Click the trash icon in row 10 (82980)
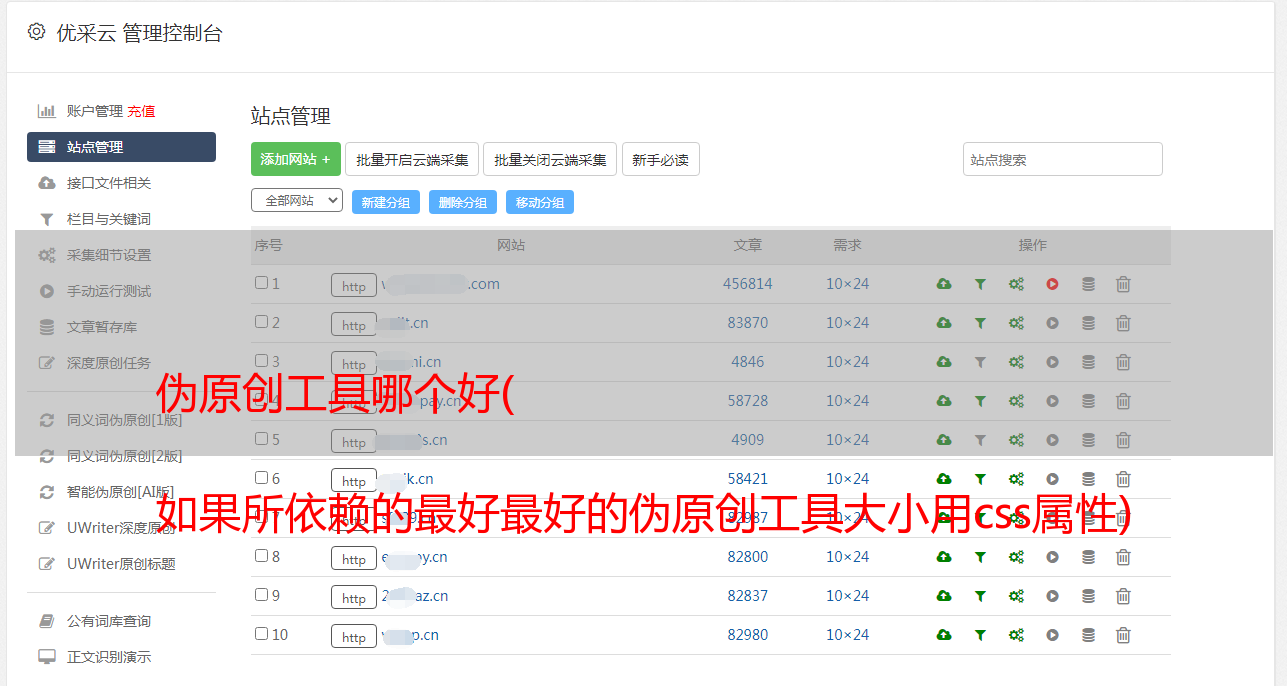 coord(1123,635)
